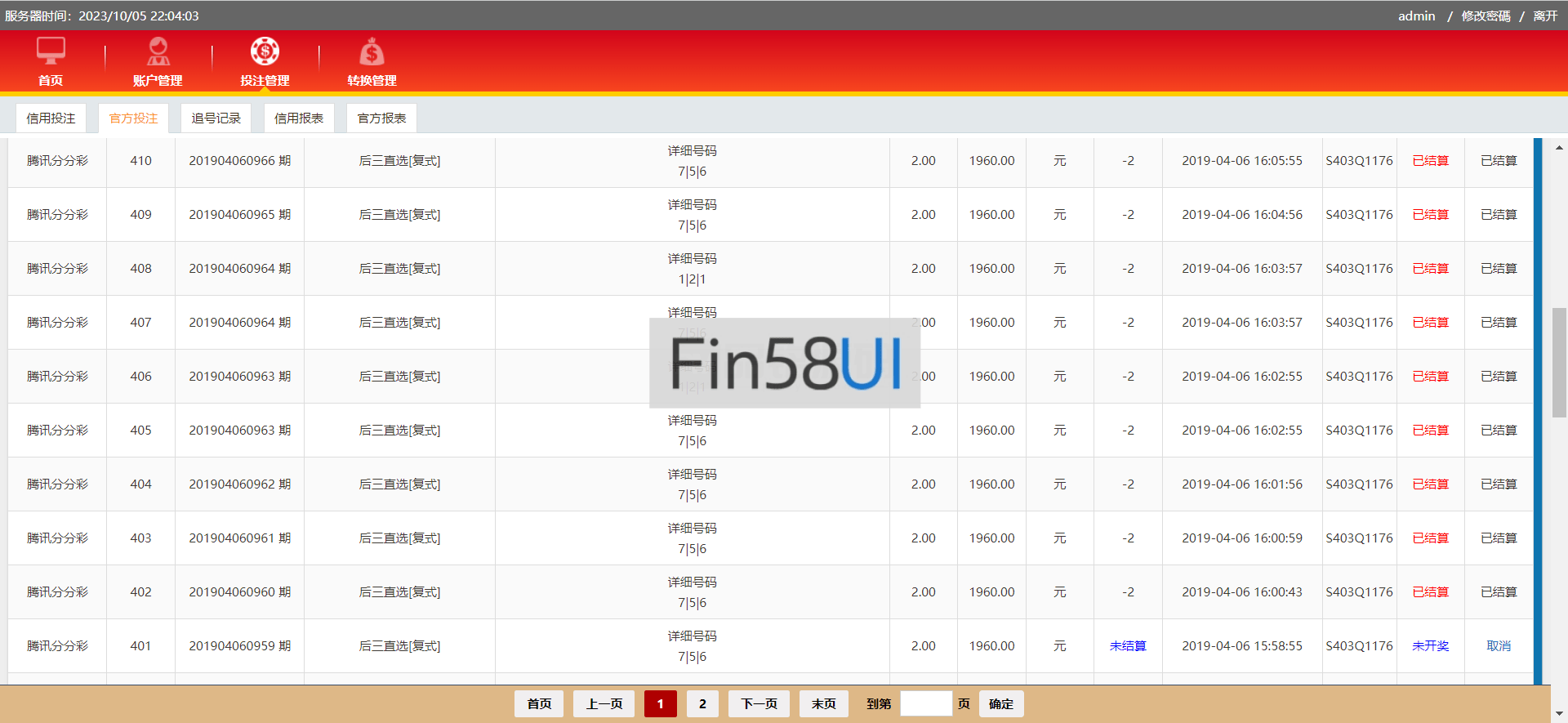Viewport: 1568px width, 723px height.
Task: Cancel bet number 401 via 取消
Action: click(1498, 646)
